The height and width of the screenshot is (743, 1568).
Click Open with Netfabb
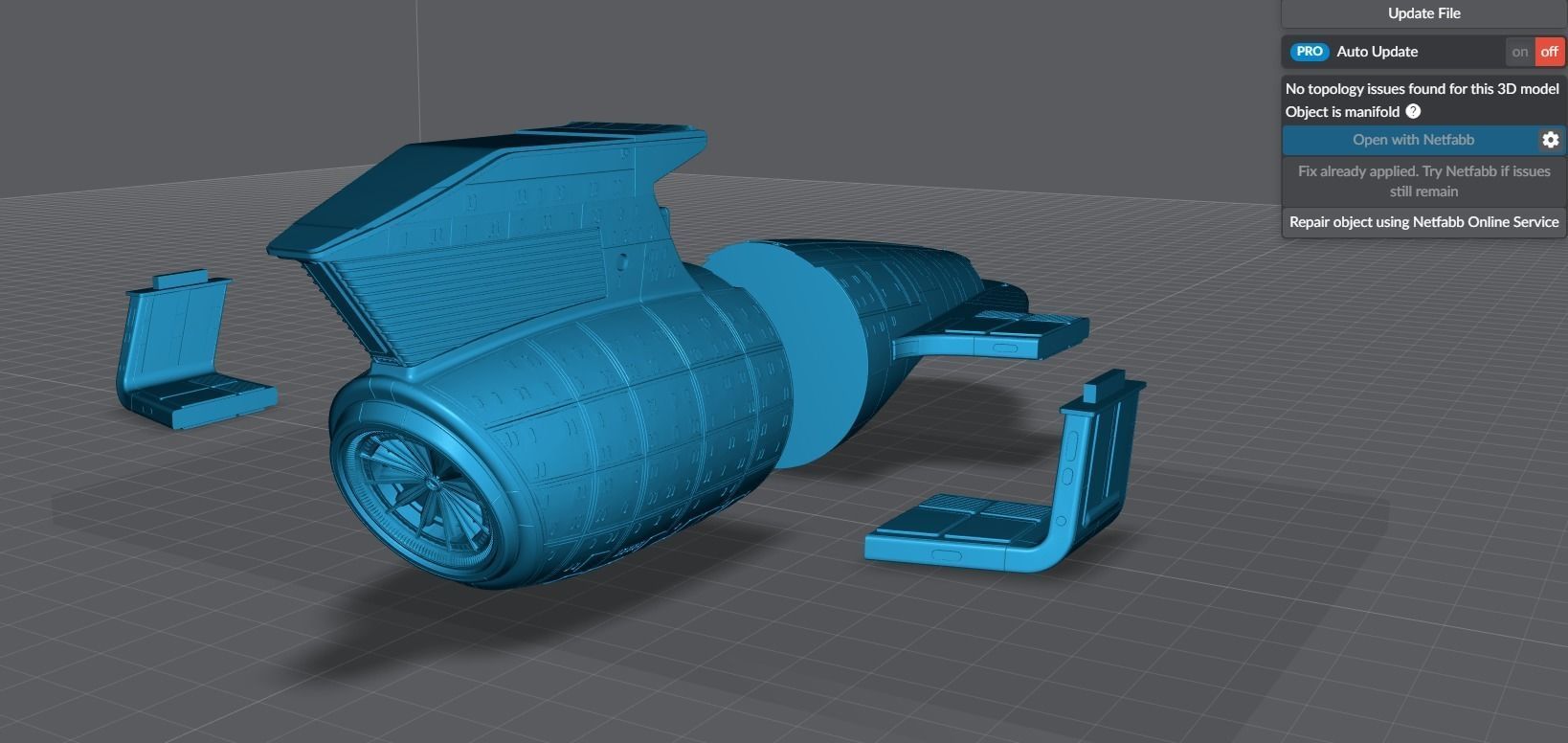1412,140
